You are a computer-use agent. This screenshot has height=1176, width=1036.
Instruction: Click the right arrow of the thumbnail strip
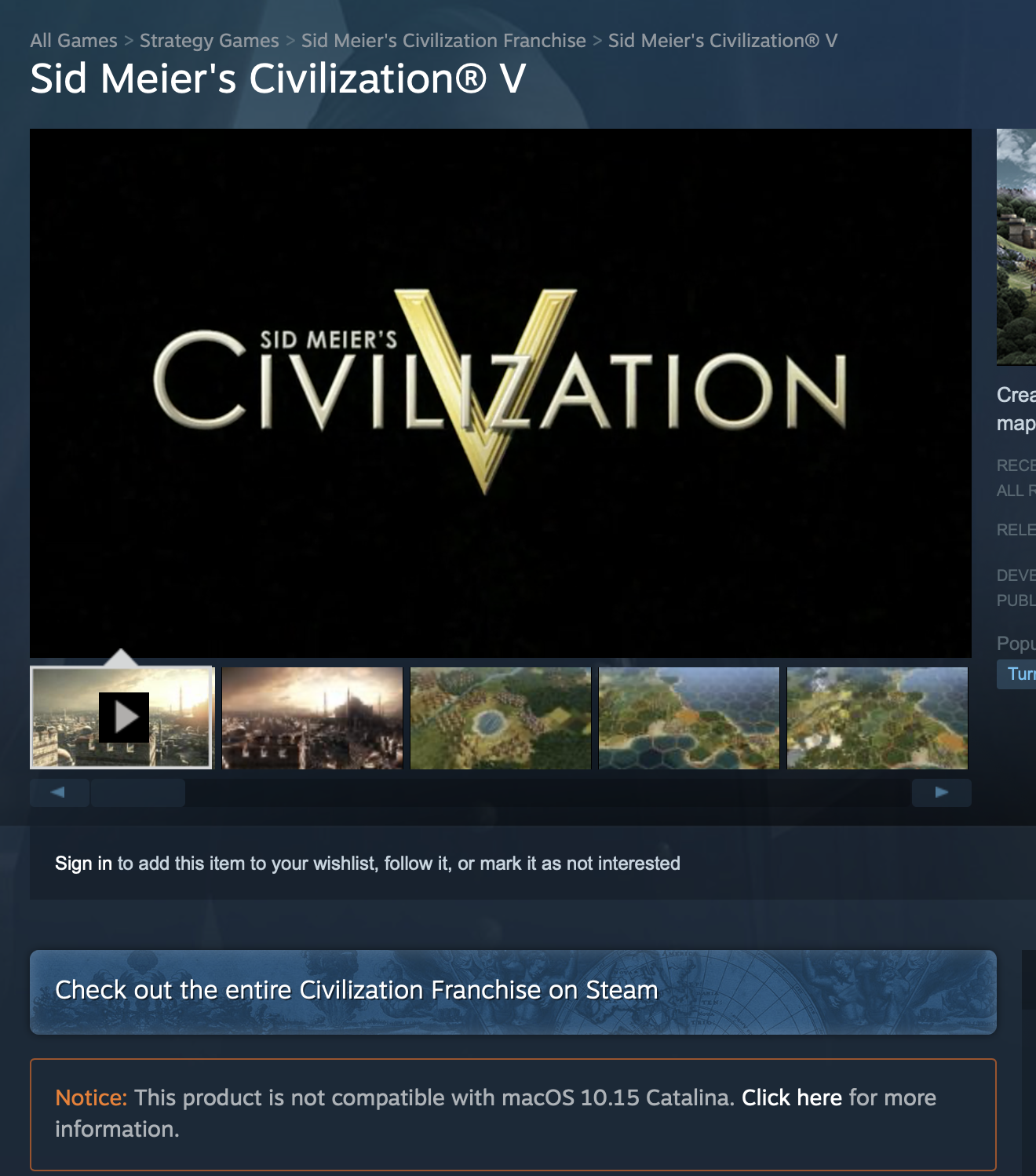(942, 792)
